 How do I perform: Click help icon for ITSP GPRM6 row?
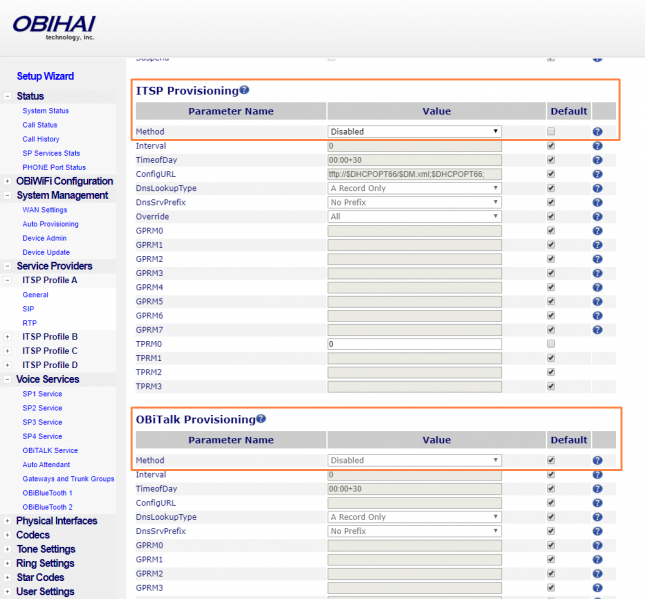tap(597, 316)
